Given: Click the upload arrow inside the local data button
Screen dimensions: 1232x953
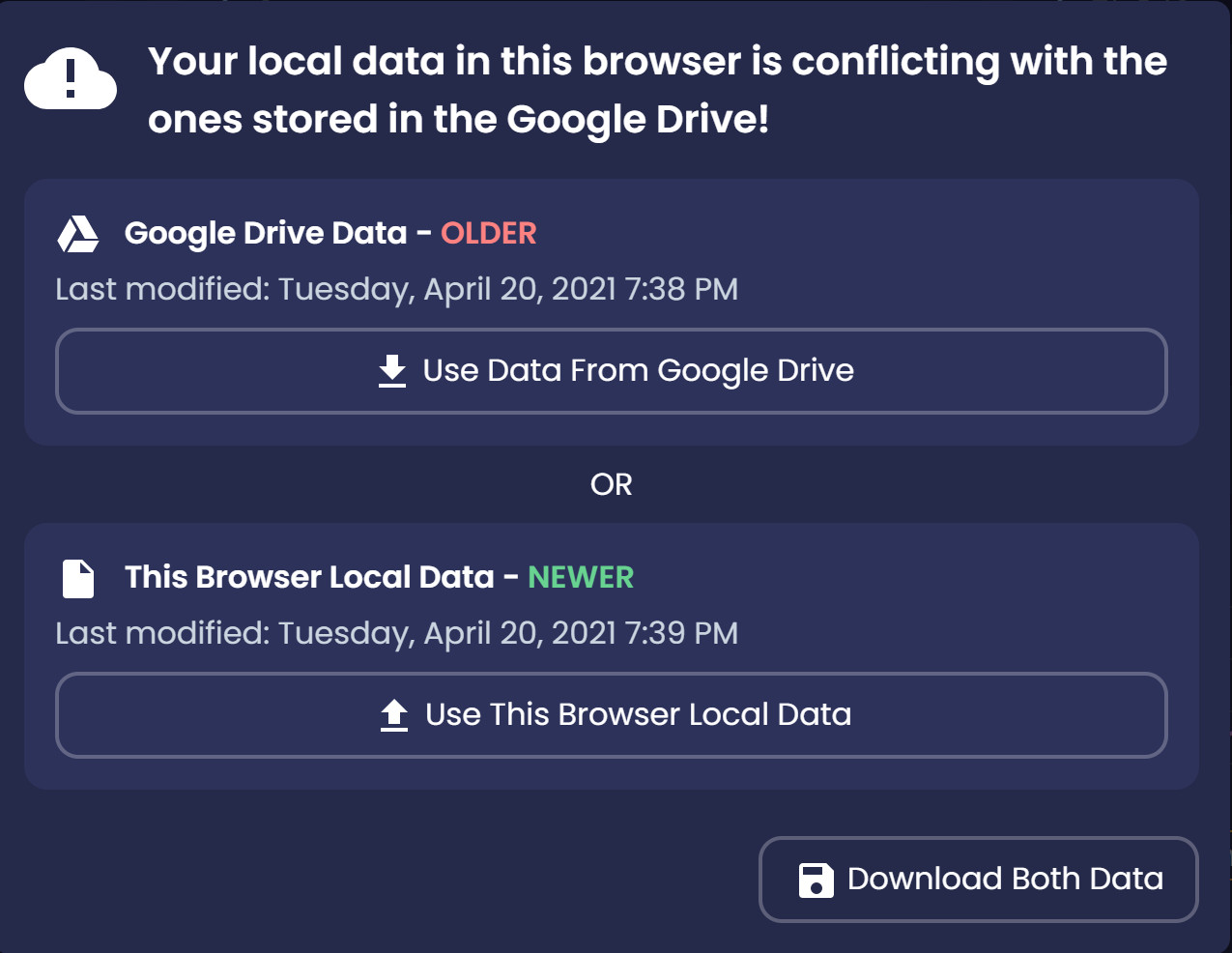Looking at the screenshot, I should click(394, 714).
